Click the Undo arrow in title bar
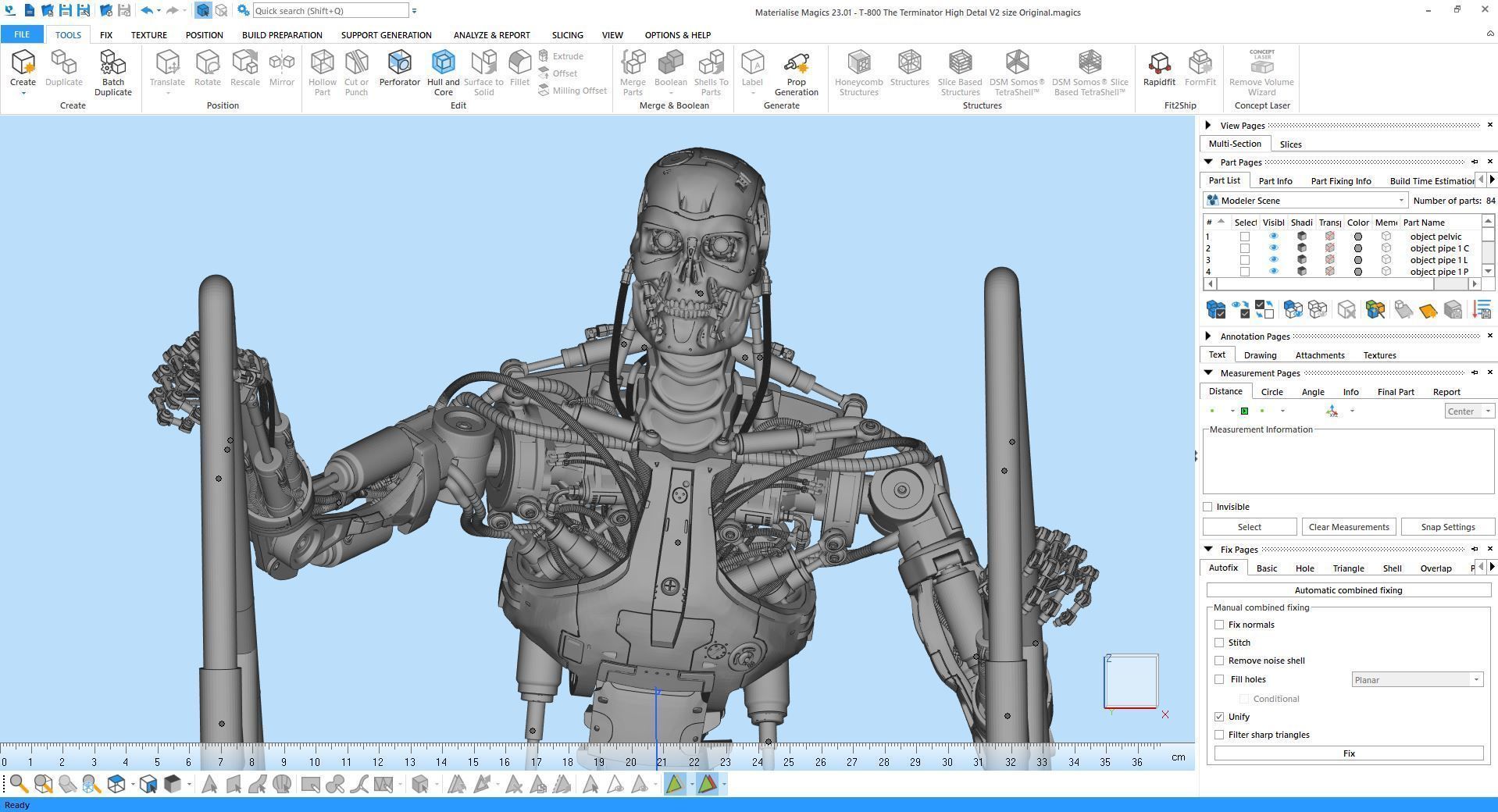The height and width of the screenshot is (812, 1498). click(147, 11)
